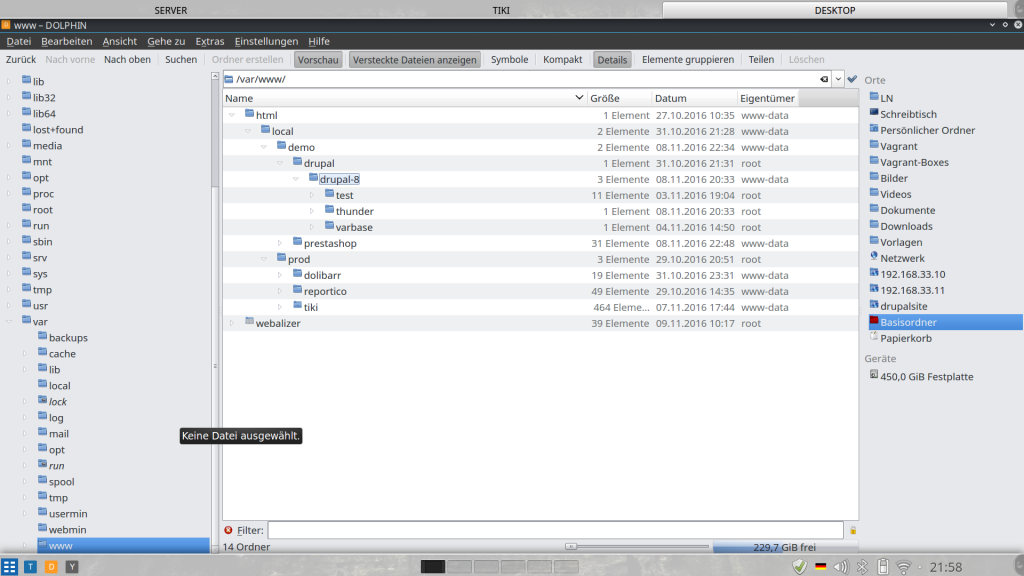Click the Netzwerk icon in Orte panel

coord(874,258)
